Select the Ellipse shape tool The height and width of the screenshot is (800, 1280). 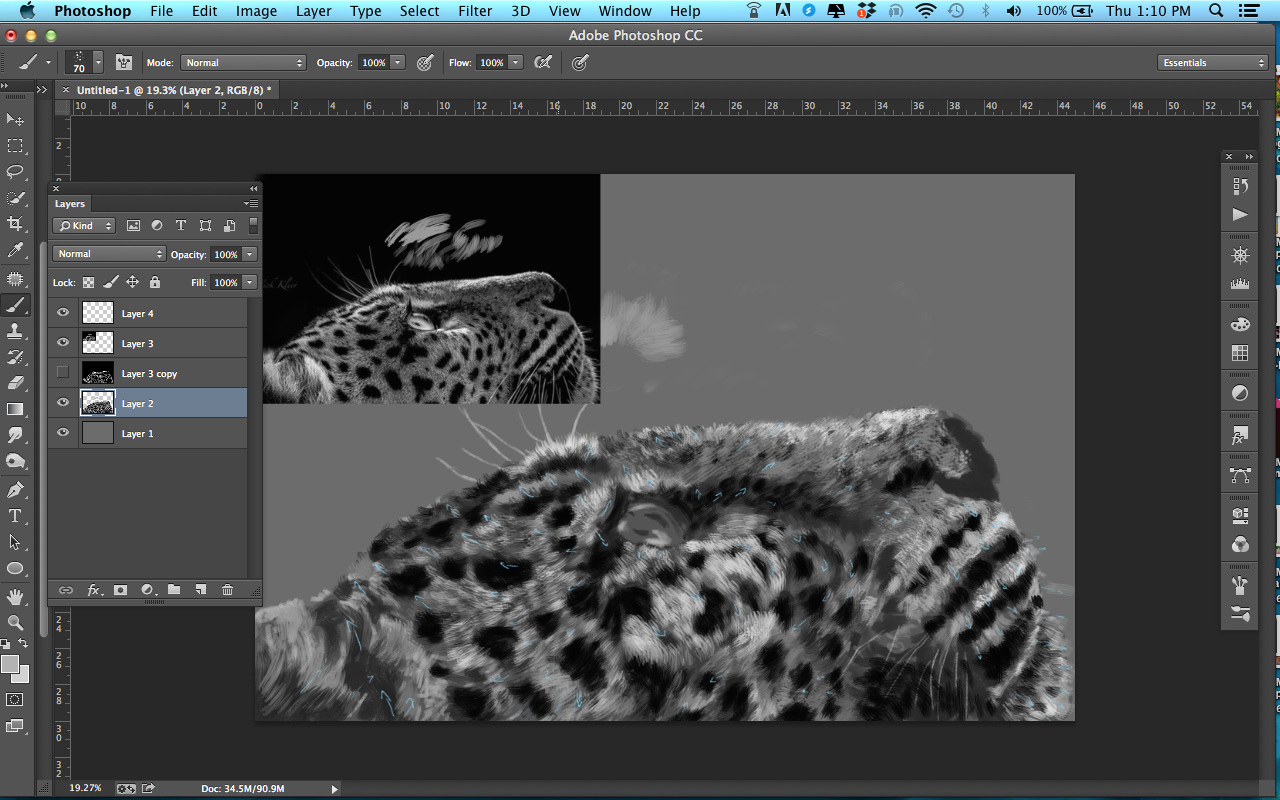[15, 568]
